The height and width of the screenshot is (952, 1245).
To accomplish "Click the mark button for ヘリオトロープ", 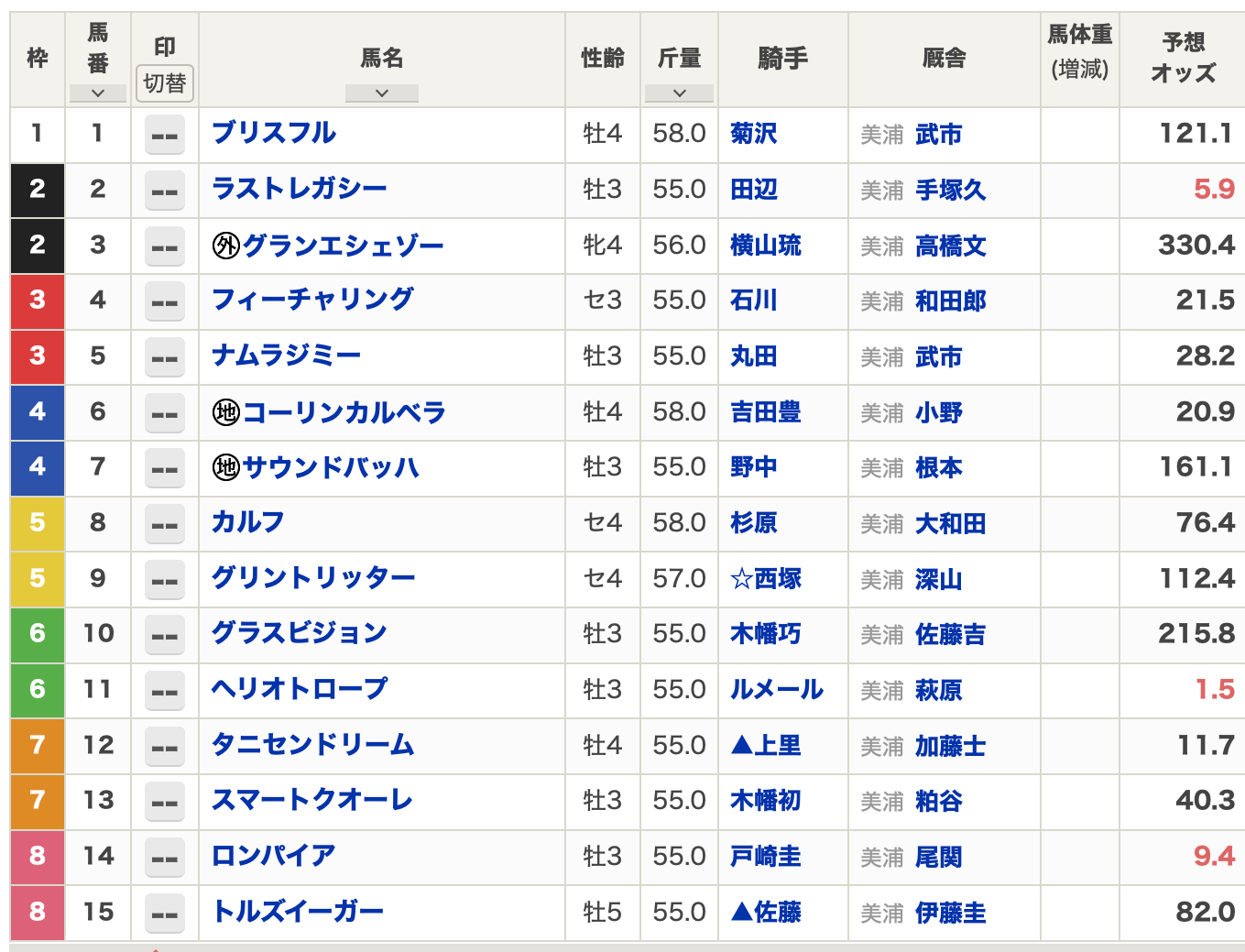I will coord(165,691).
